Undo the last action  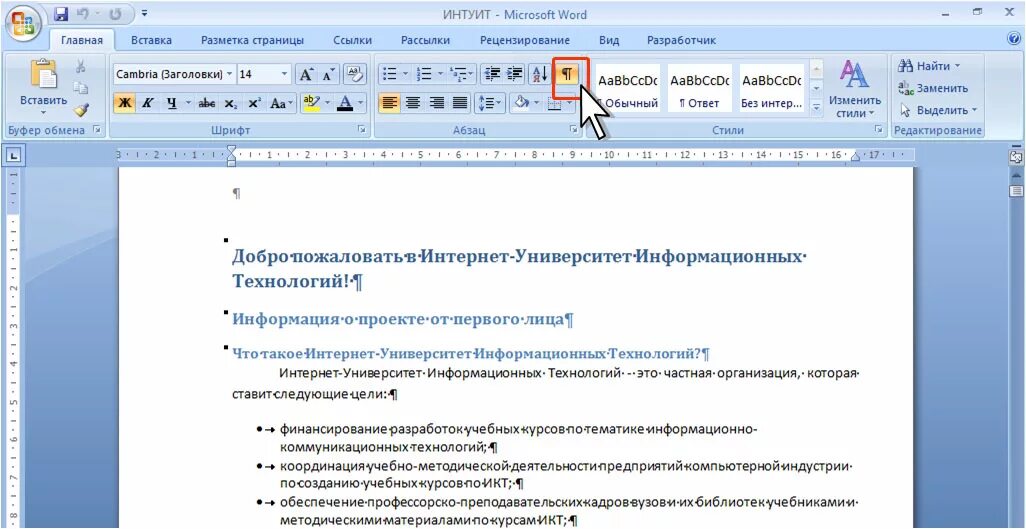pos(82,14)
